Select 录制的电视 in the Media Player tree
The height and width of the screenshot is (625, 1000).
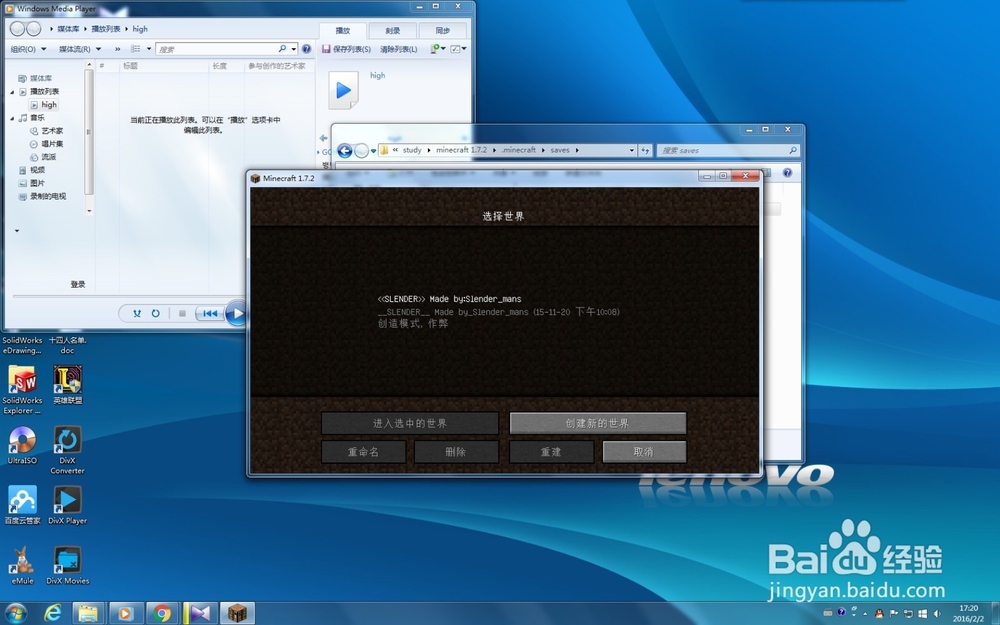42,196
